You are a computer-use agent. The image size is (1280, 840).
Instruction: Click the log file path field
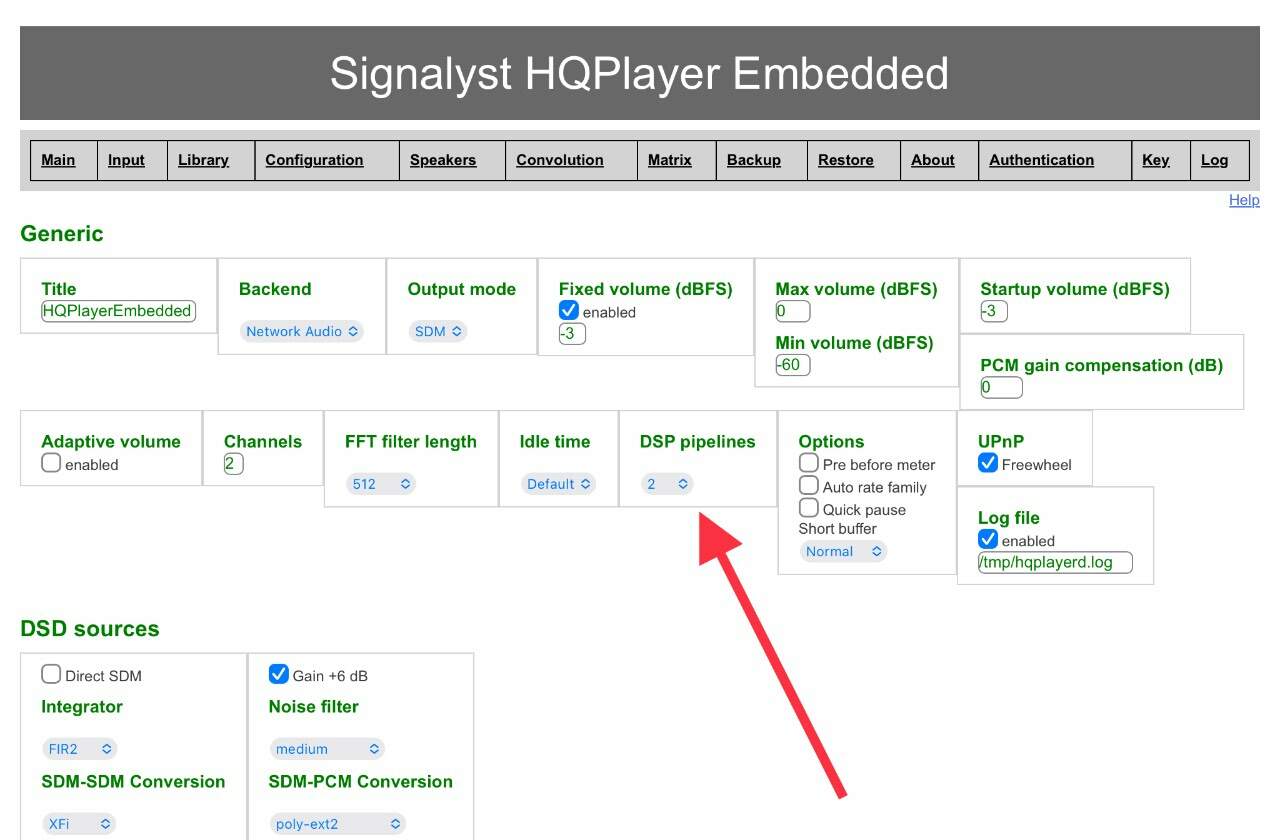click(x=1055, y=562)
